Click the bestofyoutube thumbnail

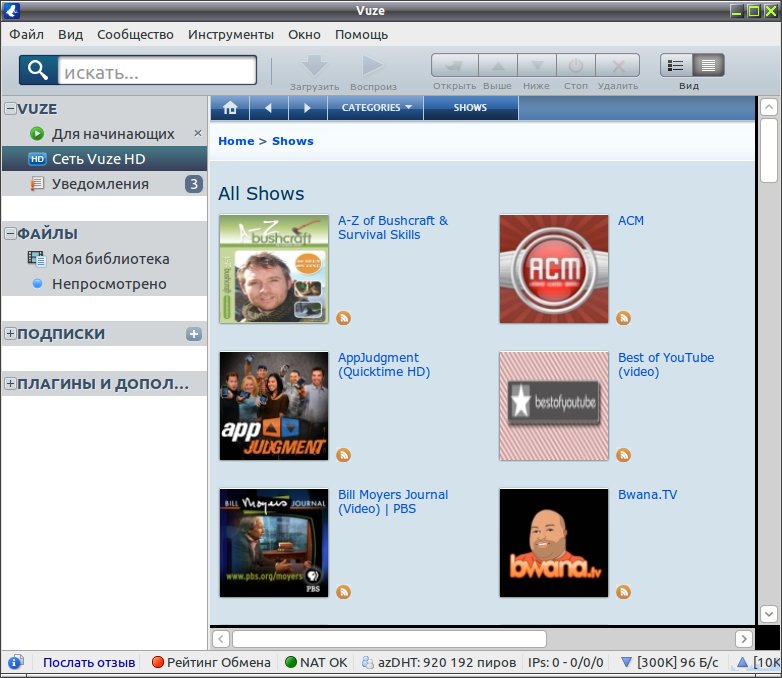[x=554, y=406]
